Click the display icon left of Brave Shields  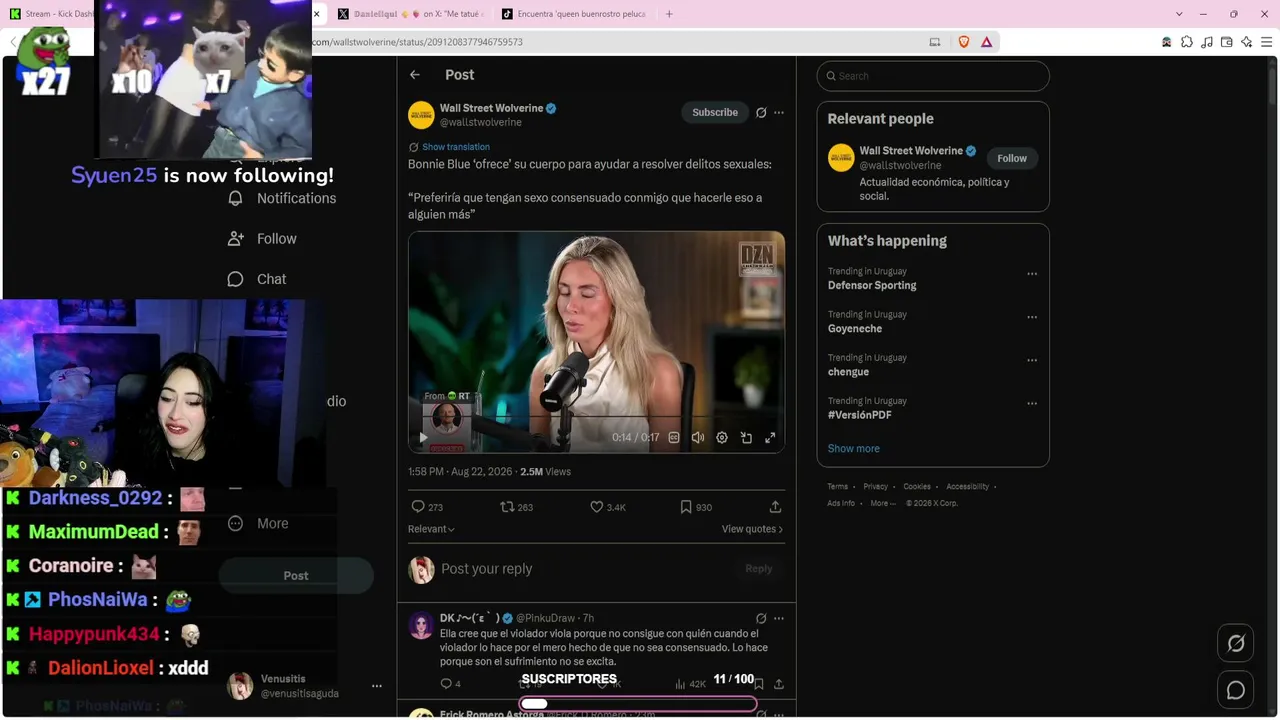(x=935, y=42)
